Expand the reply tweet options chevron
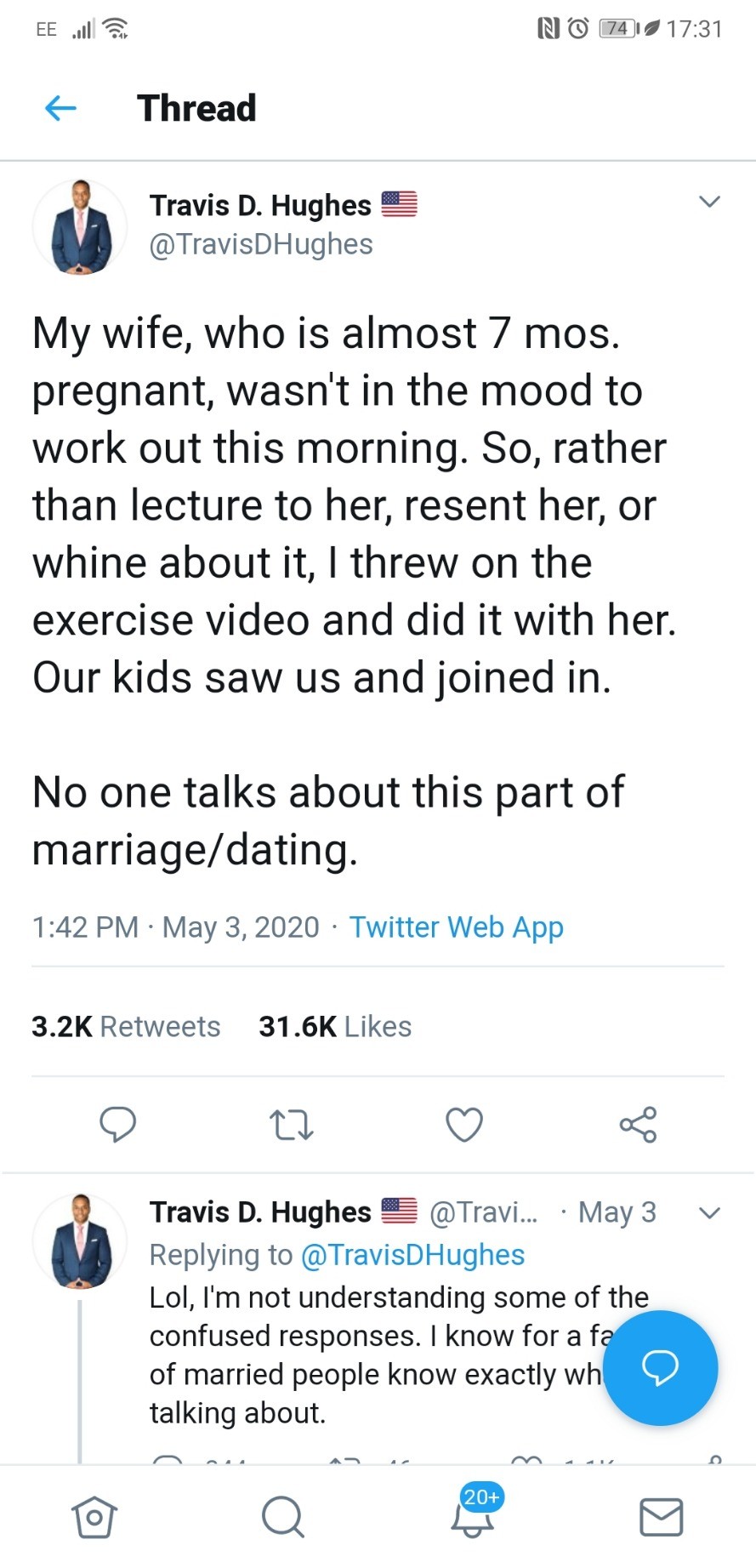 709,1212
